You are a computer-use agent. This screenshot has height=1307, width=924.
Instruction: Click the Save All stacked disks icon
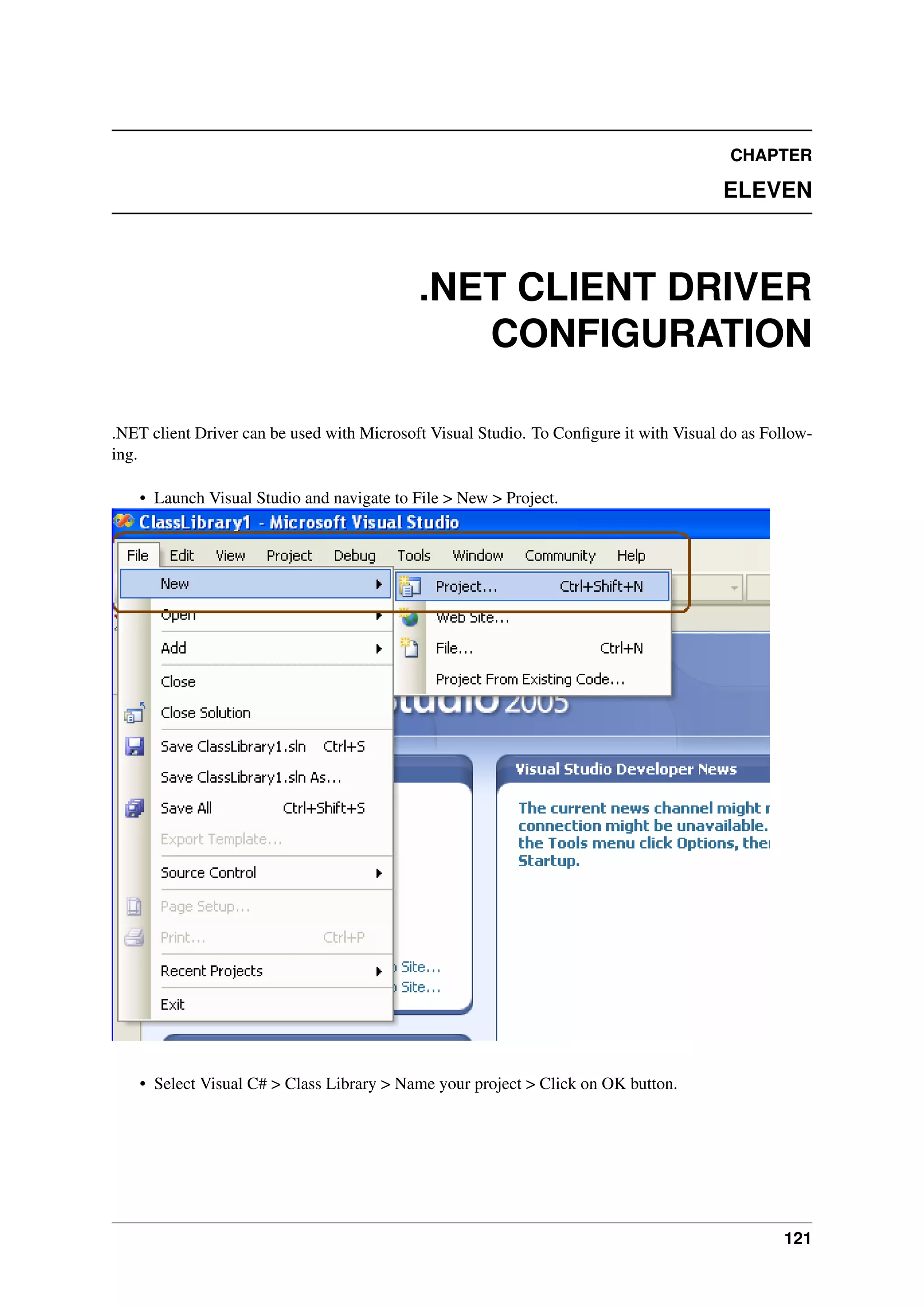click(134, 808)
